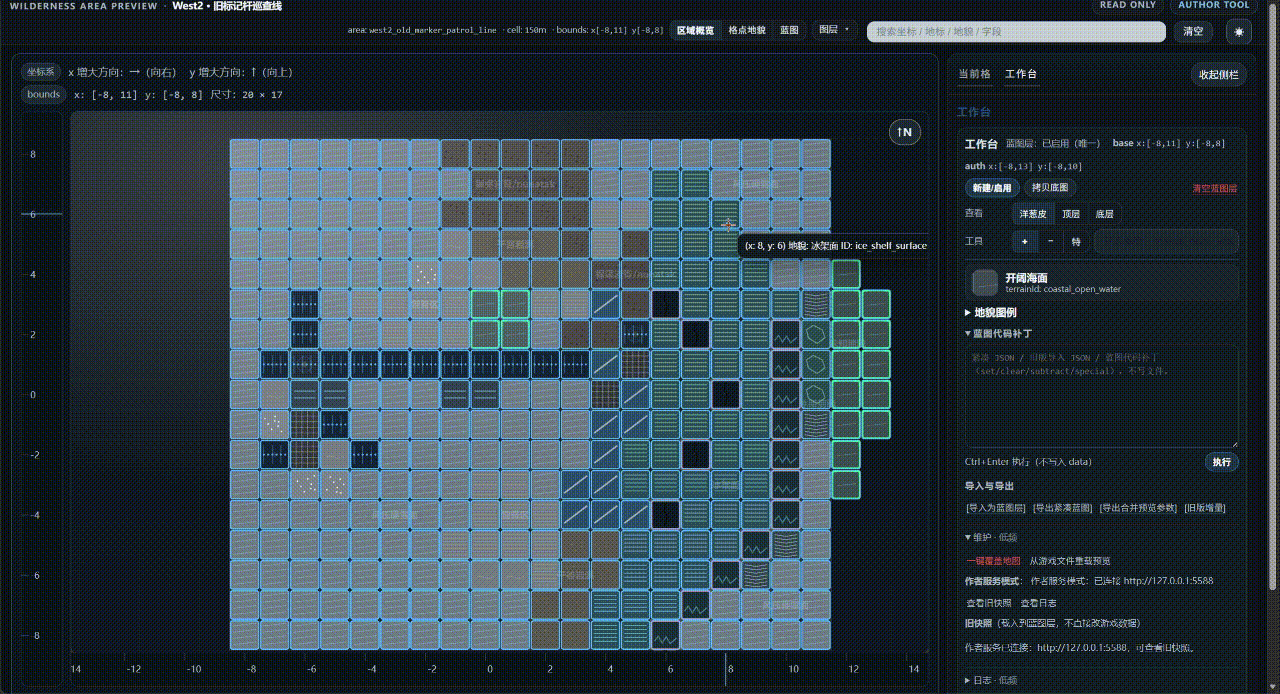1280x694 pixels.
Task: Open the 工作台 tab
Action: pyautogui.click(x=1021, y=74)
